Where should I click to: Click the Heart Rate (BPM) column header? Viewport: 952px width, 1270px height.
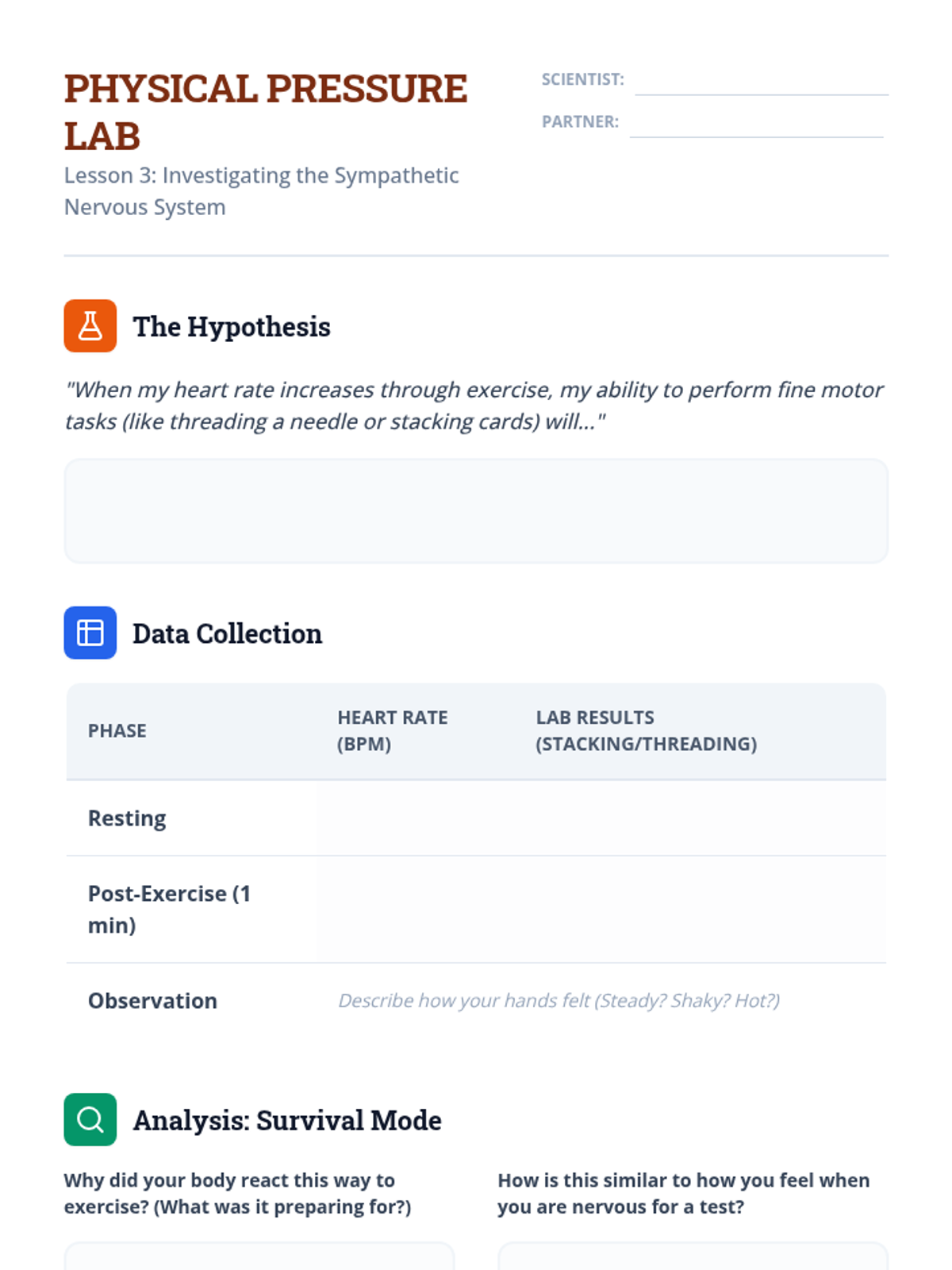pyautogui.click(x=392, y=730)
